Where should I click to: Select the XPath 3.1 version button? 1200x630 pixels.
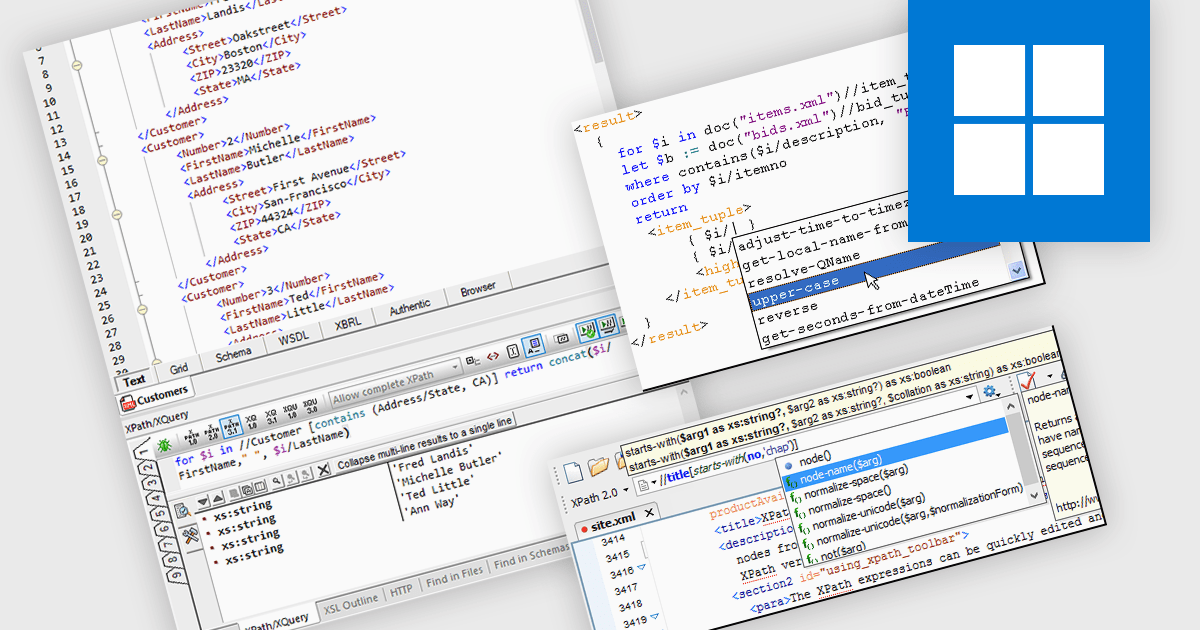230,426
